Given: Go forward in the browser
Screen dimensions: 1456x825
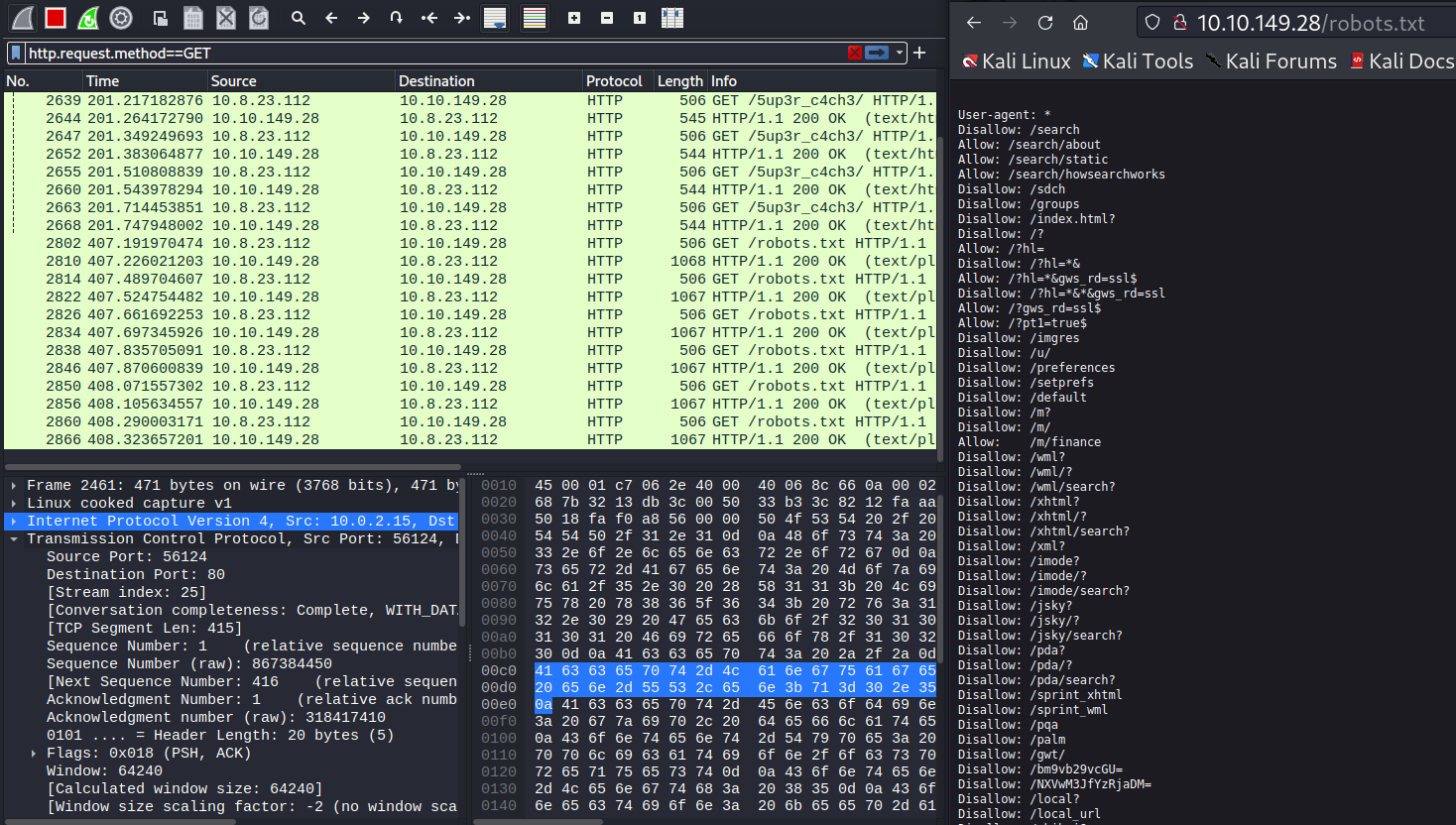Looking at the screenshot, I should [x=1010, y=23].
